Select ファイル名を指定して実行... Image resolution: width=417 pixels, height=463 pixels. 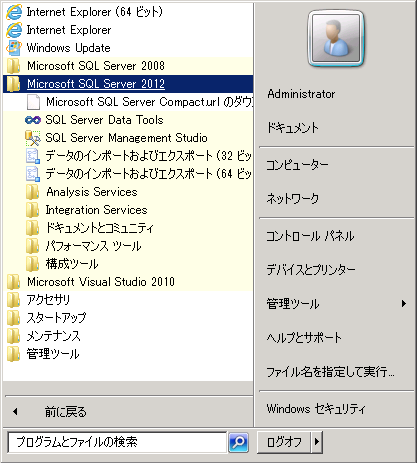[330, 371]
